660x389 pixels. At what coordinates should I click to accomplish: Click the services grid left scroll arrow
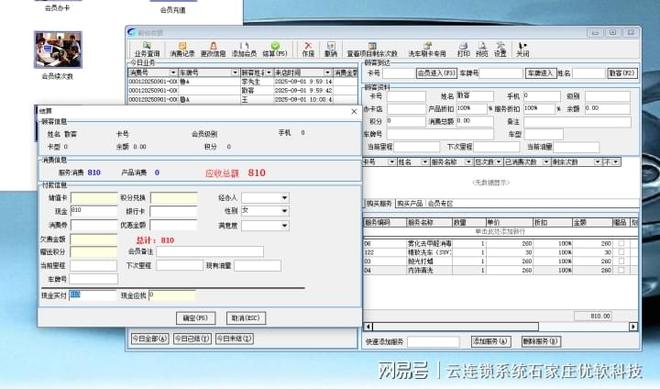368,326
